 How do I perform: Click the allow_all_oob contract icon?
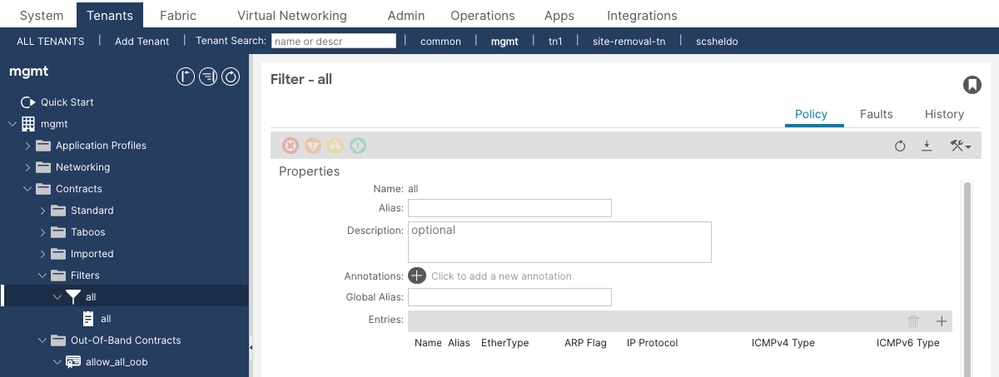74,362
